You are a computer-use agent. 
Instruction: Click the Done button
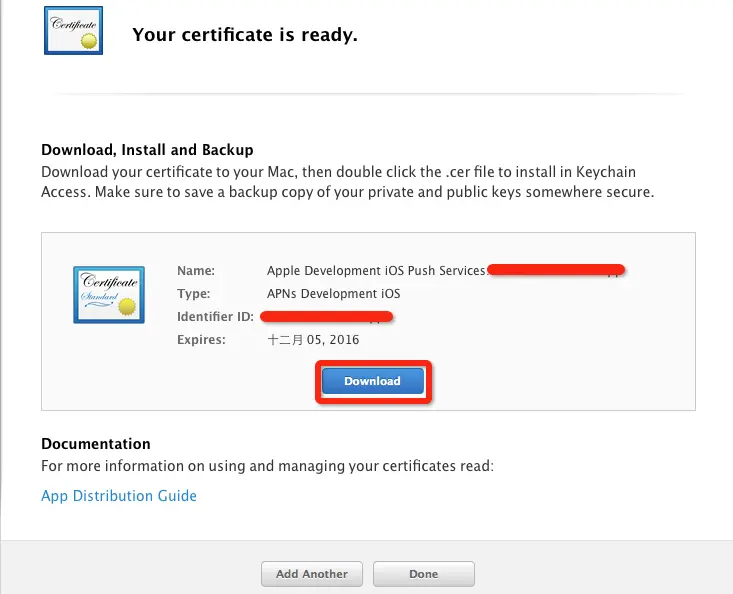424,574
